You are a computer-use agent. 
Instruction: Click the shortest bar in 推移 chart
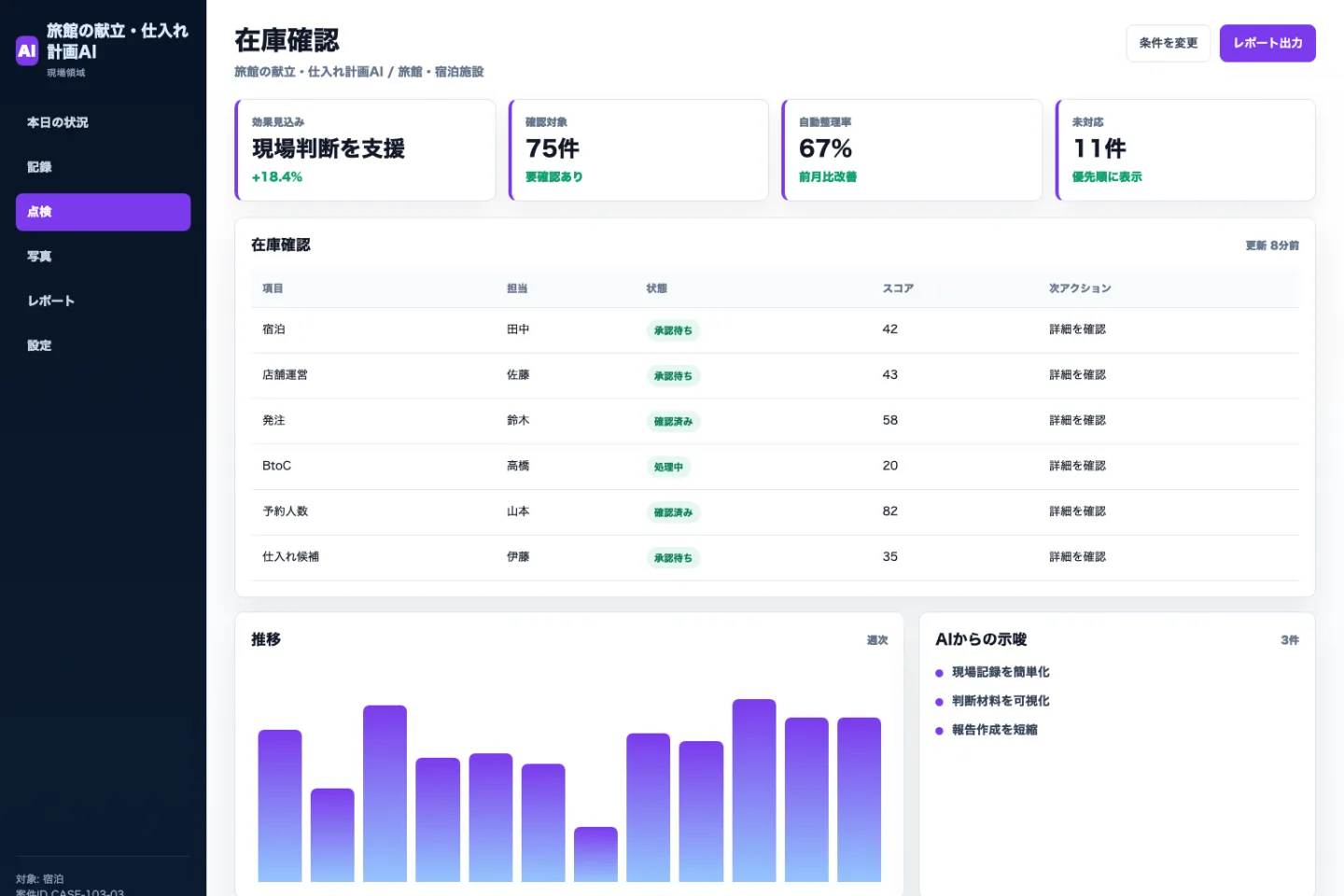pos(595,854)
